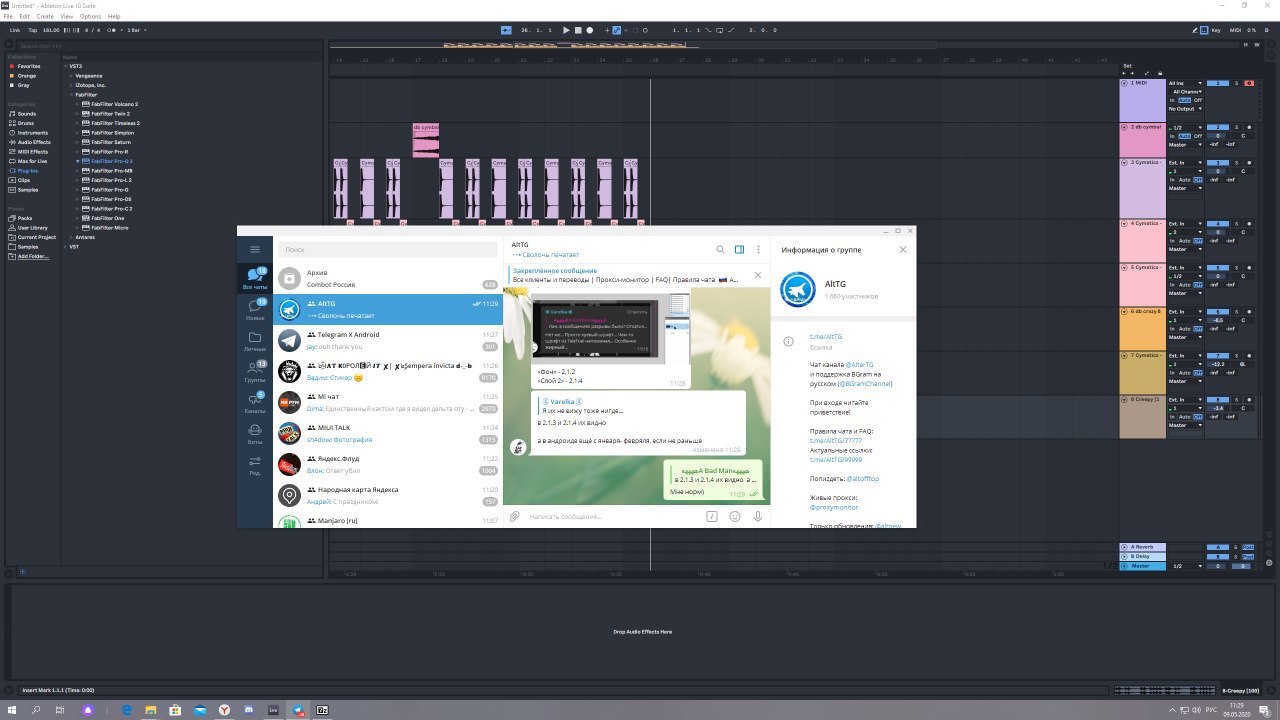
Task: Open the '@AlterTG' channel link
Action: [860, 365]
